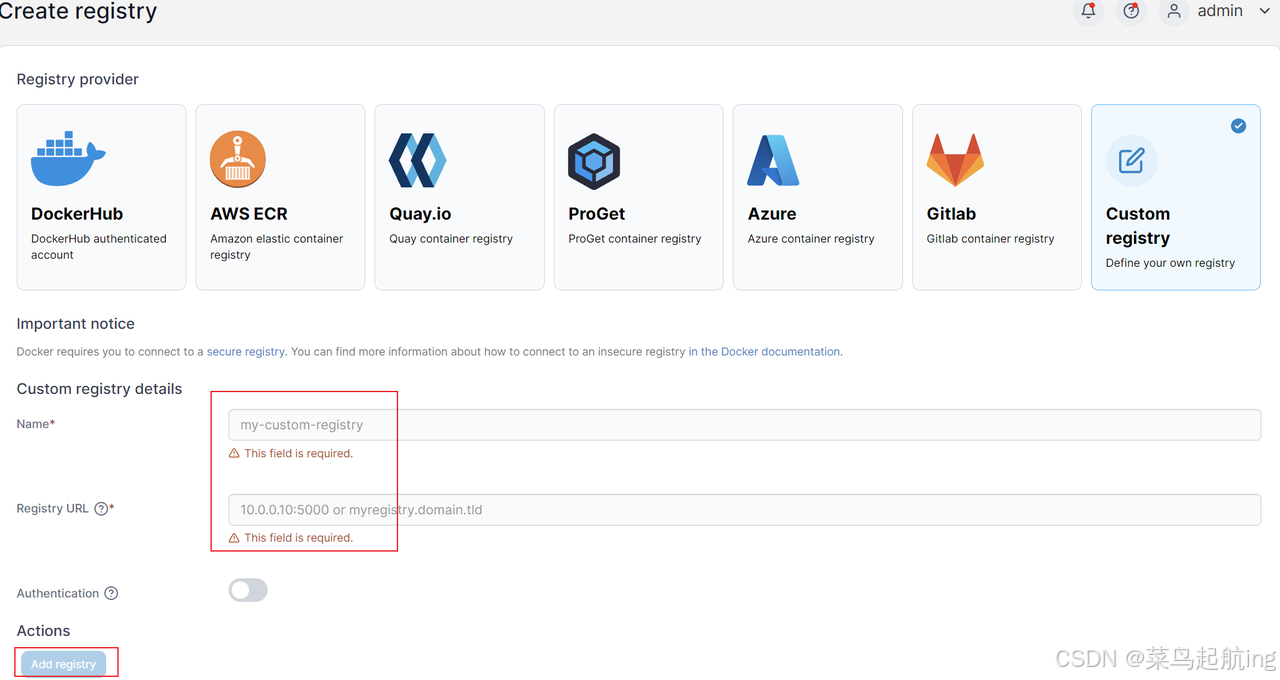Image resolution: width=1280 pixels, height=680 pixels.
Task: Select the Azure provider title
Action: (772, 214)
